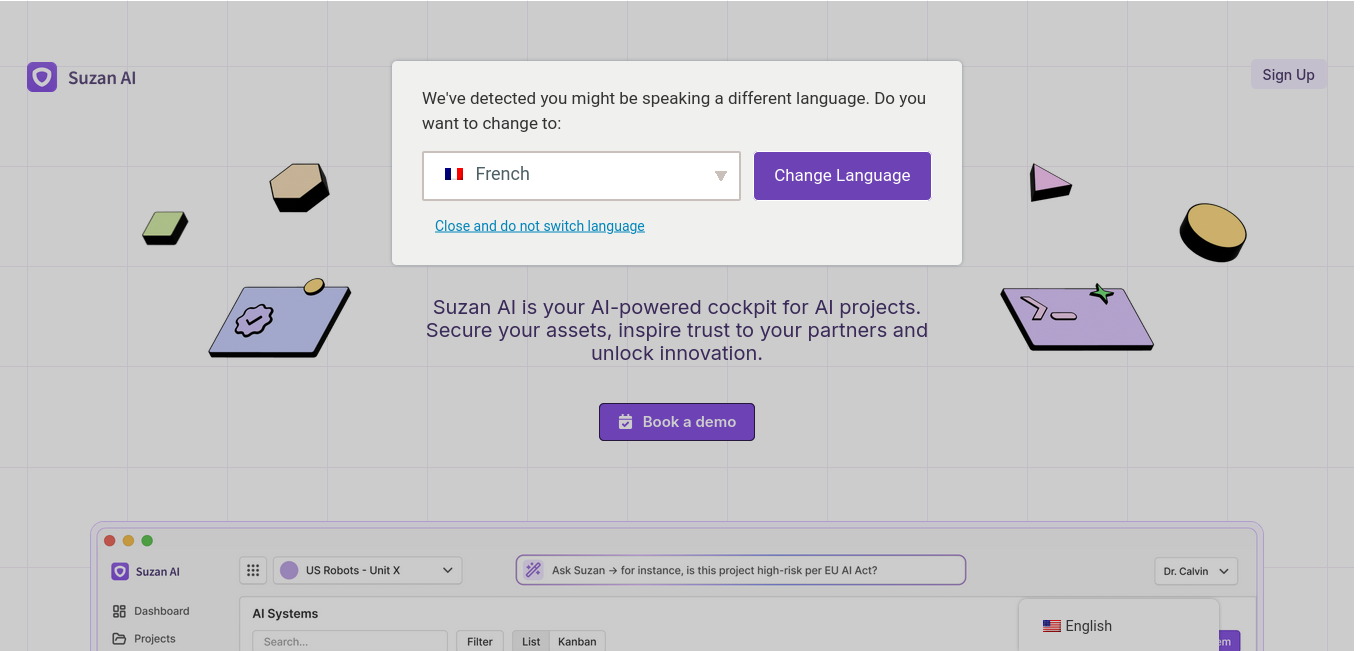Click the verified badge tile illustration

click(280, 320)
